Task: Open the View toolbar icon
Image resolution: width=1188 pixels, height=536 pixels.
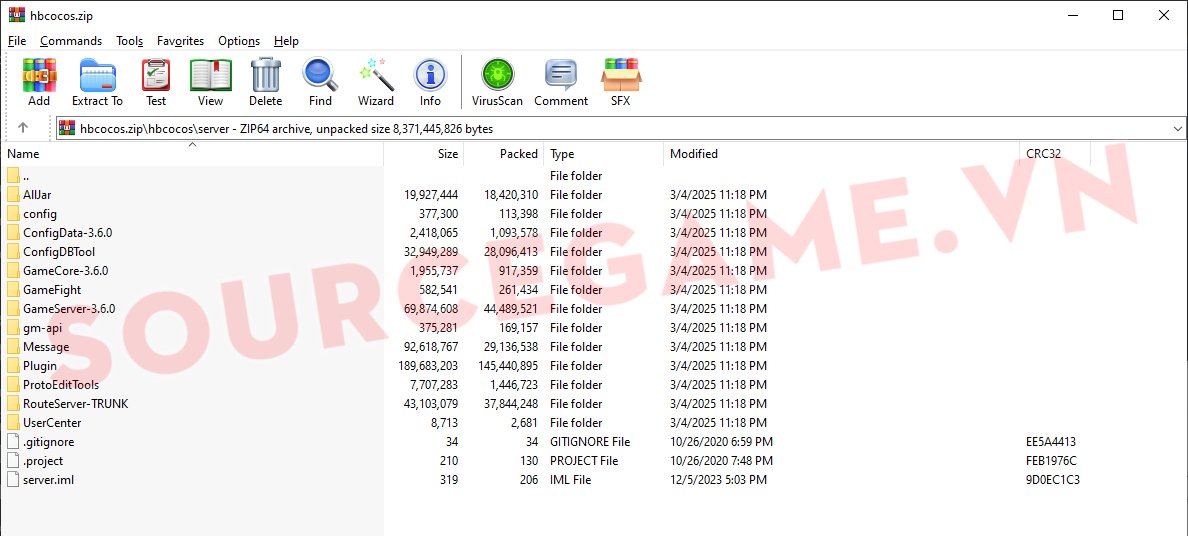Action: 210,81
